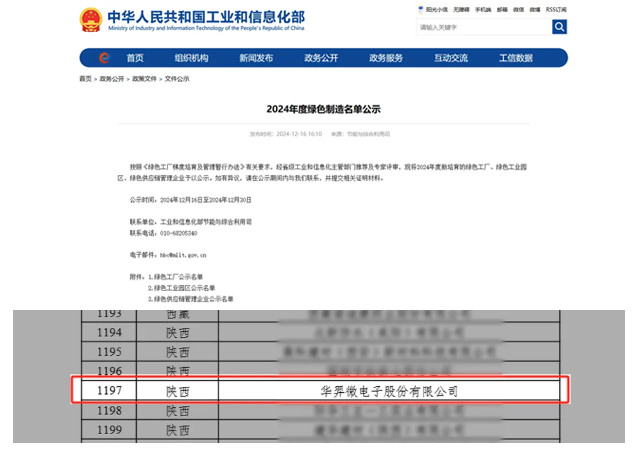This screenshot has height=471, width=634.
Task: Open the 邮箱 mailbox link
Action: [502, 9]
